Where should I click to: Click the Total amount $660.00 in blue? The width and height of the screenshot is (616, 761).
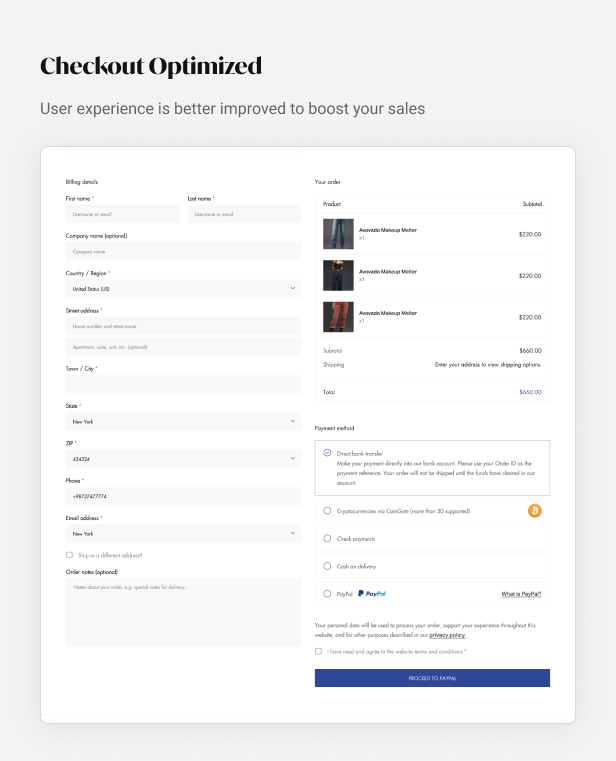[x=530, y=392]
